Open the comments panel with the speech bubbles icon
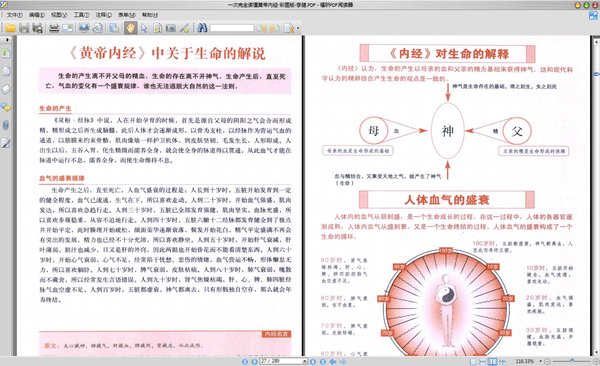The image size is (600, 366). (x=6, y=107)
